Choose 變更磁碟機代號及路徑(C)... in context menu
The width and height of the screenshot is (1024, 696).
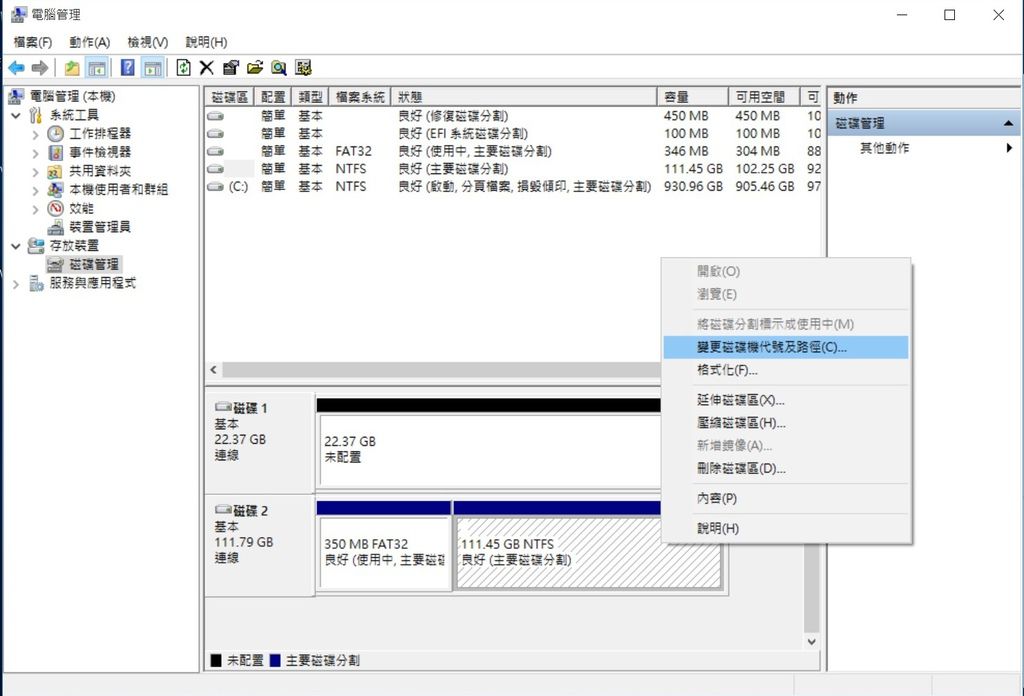click(x=786, y=347)
